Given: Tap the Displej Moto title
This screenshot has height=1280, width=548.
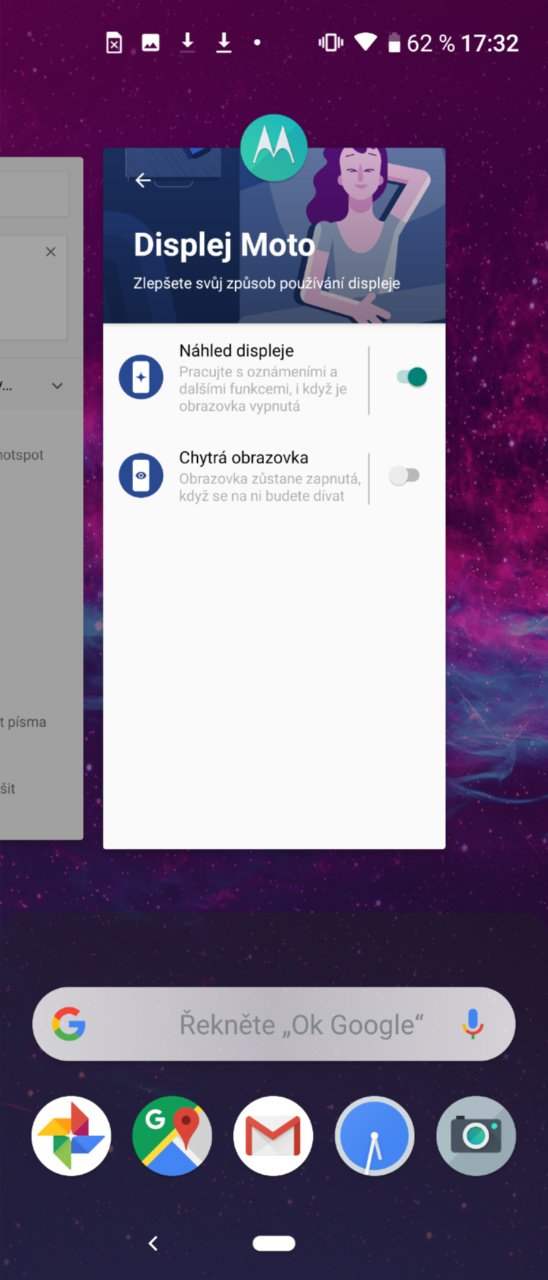Looking at the screenshot, I should [224, 245].
